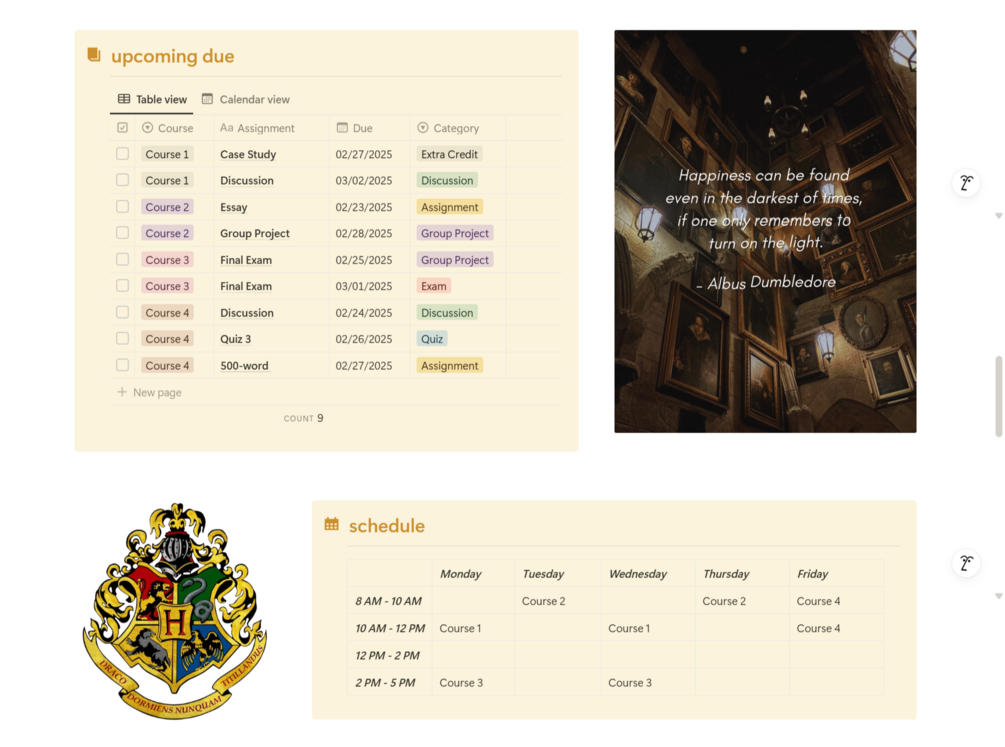1005x747 pixels.
Task: Open the Course 3 tag dated 03/01/2025
Action: (x=167, y=286)
